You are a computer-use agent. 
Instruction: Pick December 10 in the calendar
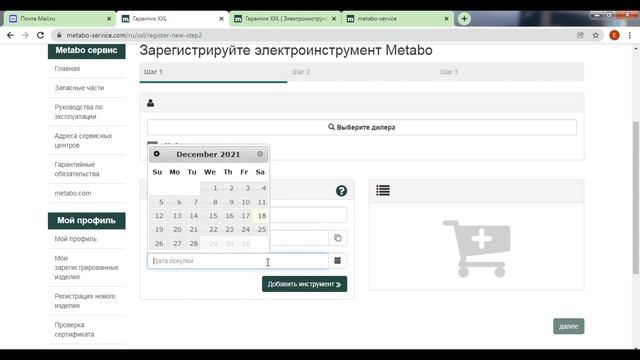pos(244,202)
